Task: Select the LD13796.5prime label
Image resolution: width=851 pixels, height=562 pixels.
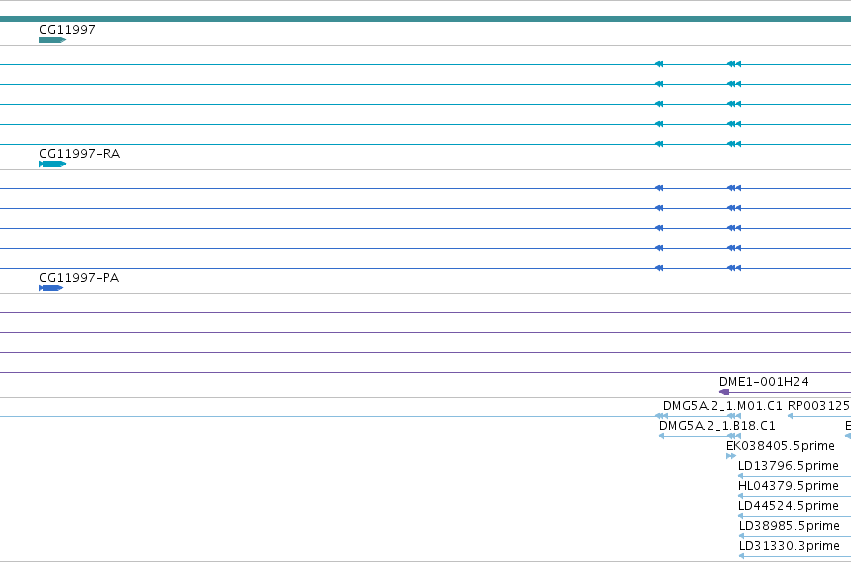Action: coord(788,466)
